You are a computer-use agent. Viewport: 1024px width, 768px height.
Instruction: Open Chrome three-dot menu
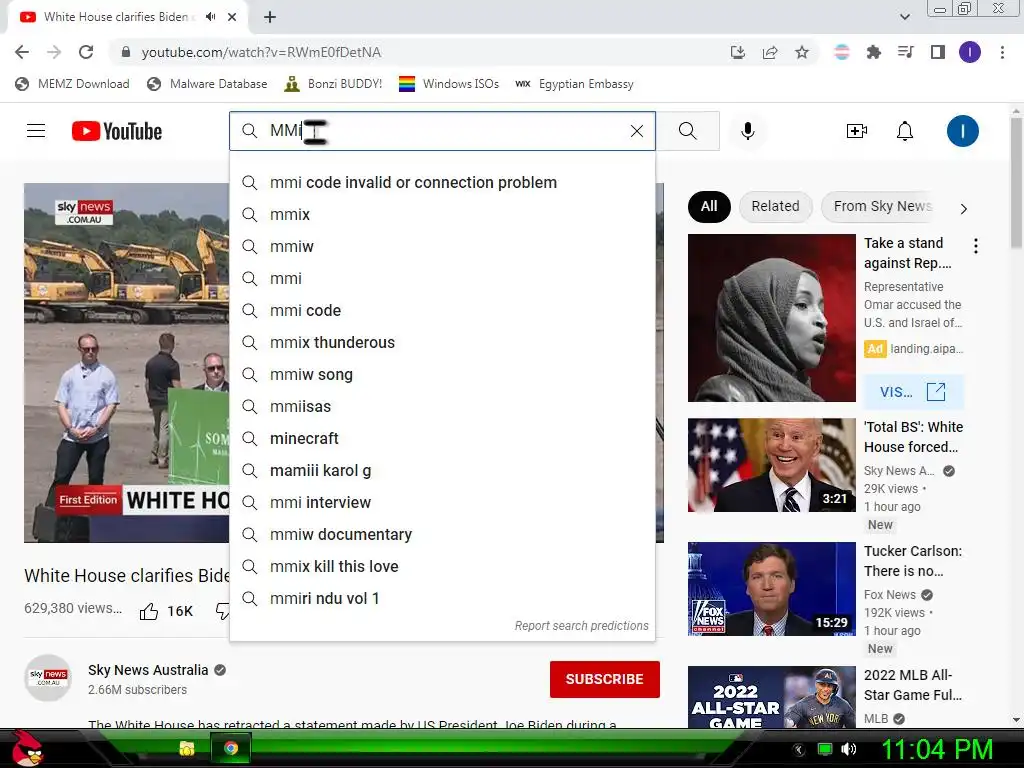1002,52
